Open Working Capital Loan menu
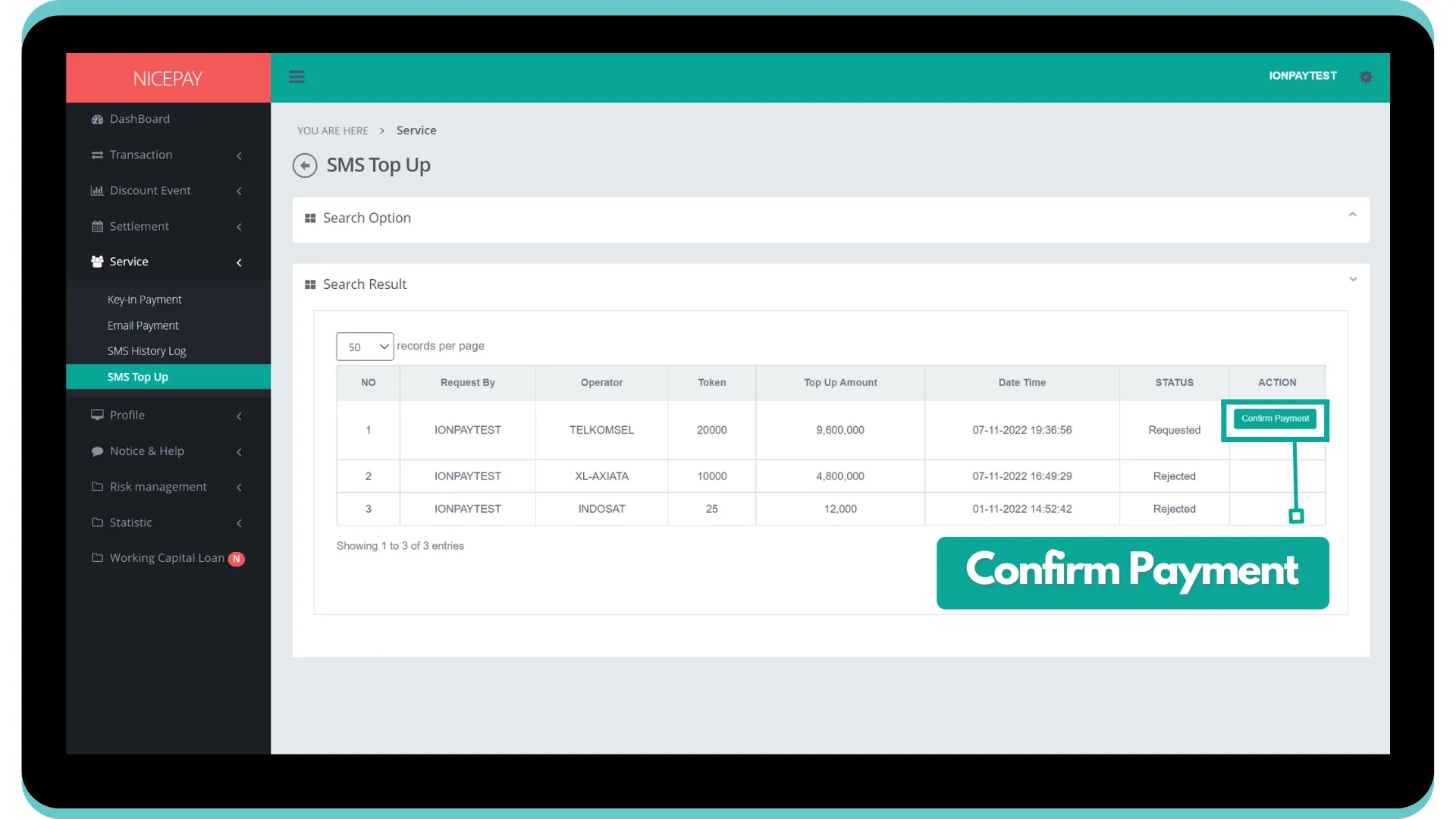This screenshot has width=1456, height=819. pyautogui.click(x=168, y=558)
